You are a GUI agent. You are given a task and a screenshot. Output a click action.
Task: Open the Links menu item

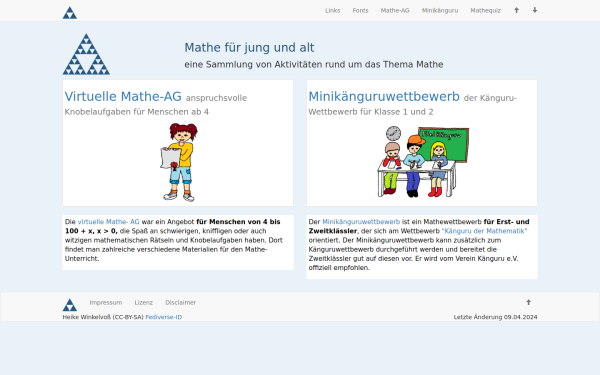coord(333,11)
